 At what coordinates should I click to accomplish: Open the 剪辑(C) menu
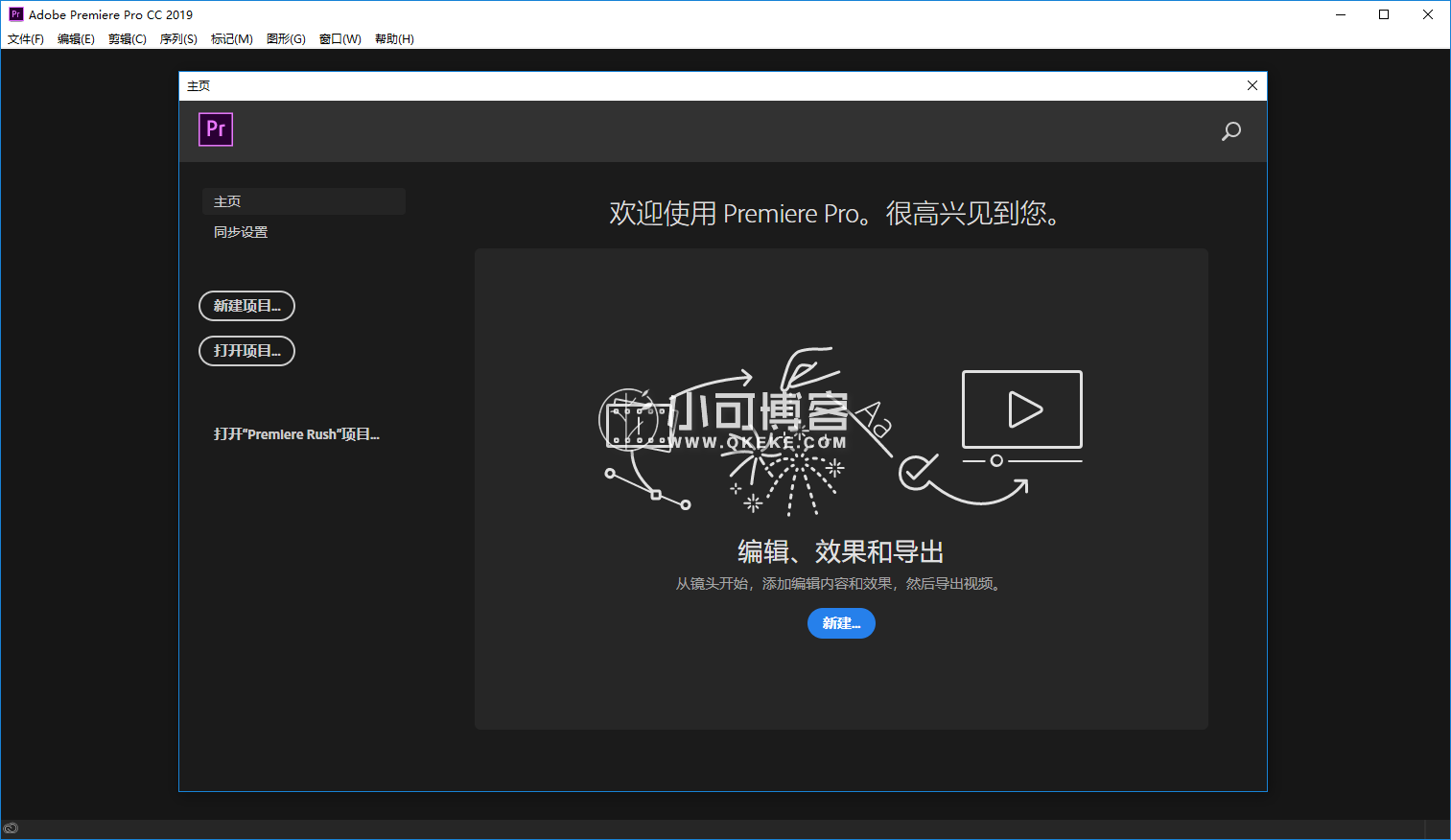coord(128,39)
